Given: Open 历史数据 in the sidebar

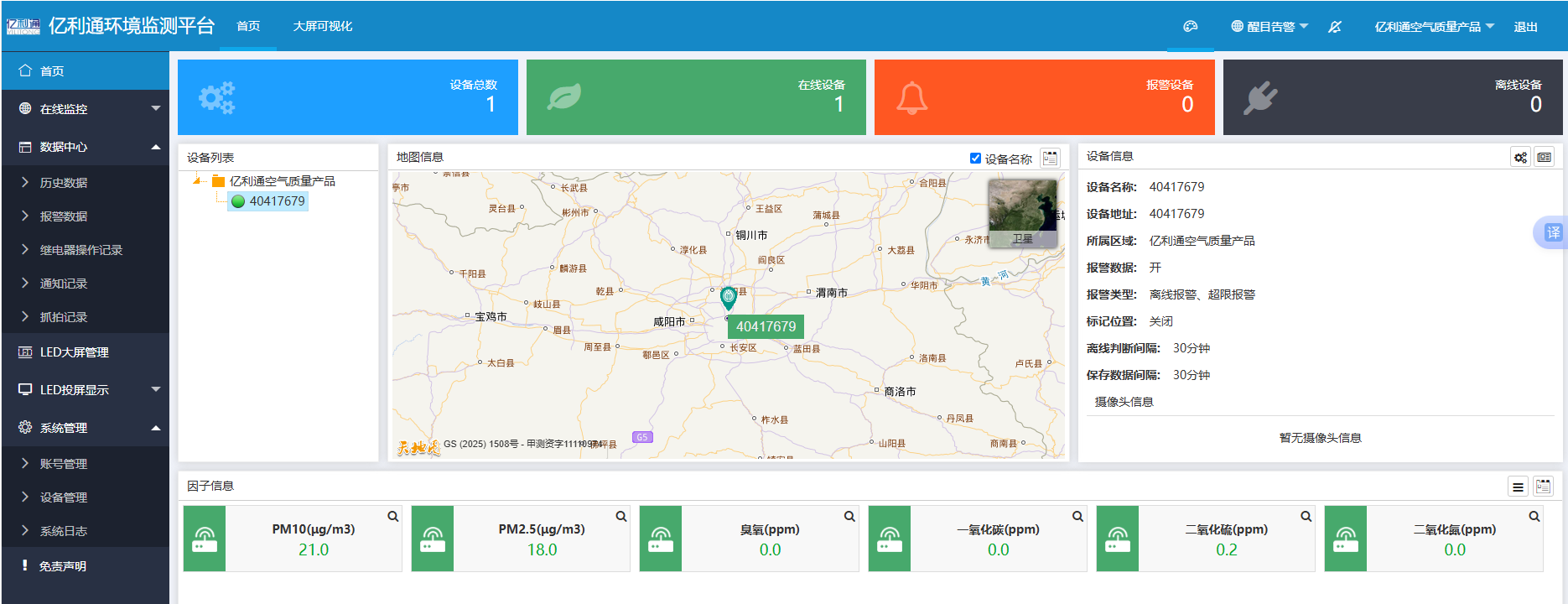Looking at the screenshot, I should click(64, 183).
